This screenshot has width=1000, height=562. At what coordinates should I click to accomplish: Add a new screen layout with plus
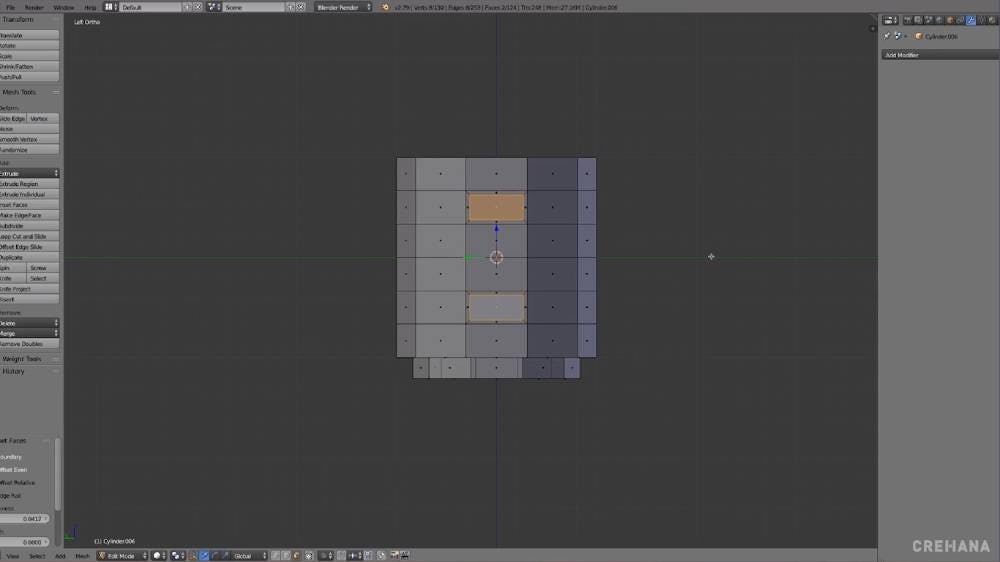(x=187, y=7)
